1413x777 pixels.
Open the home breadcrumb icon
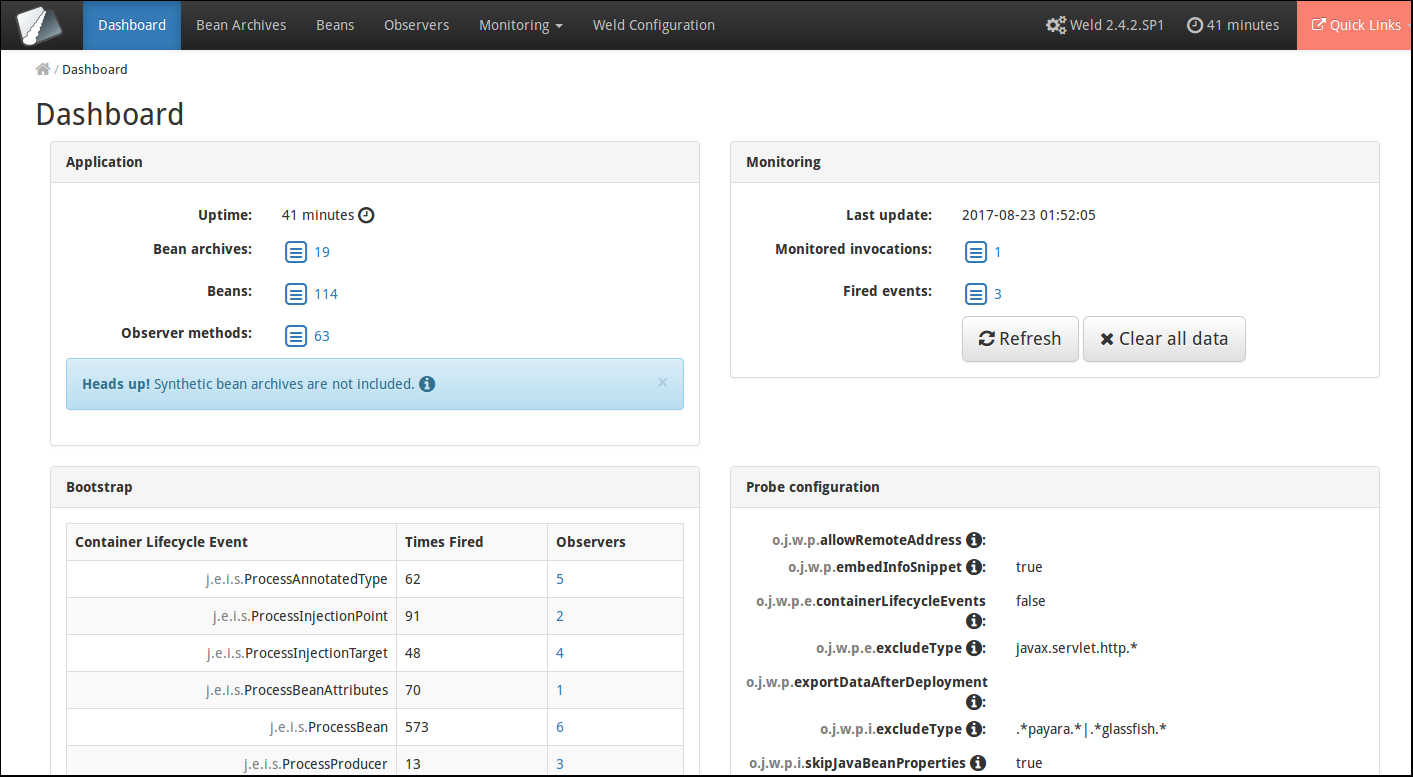click(41, 68)
